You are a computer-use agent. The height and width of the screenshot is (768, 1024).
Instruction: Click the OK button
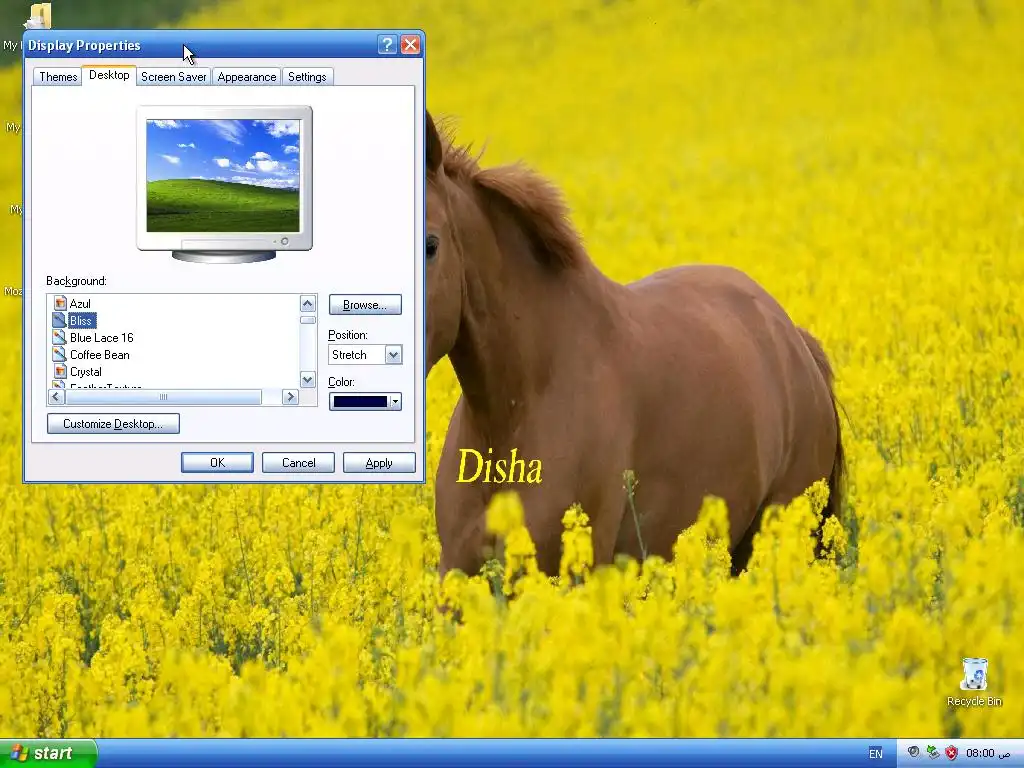point(217,462)
